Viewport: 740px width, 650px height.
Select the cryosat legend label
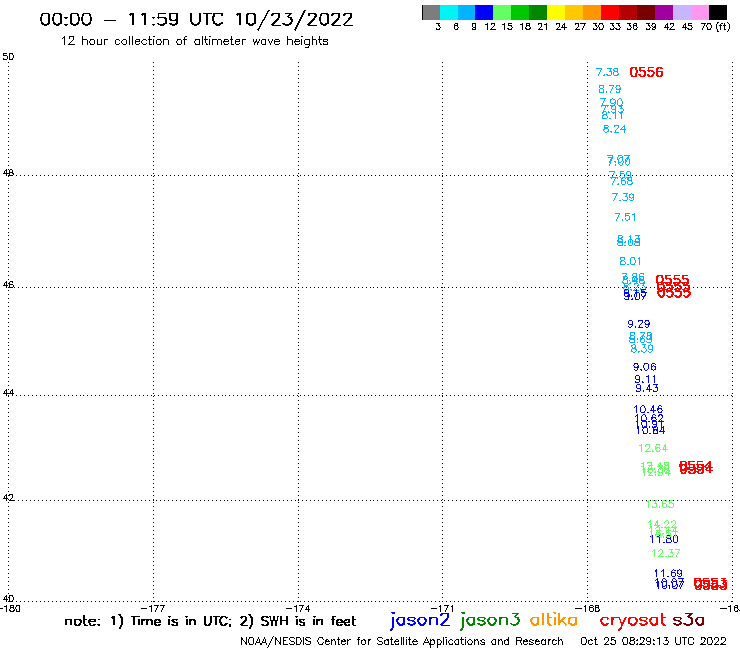click(633, 621)
